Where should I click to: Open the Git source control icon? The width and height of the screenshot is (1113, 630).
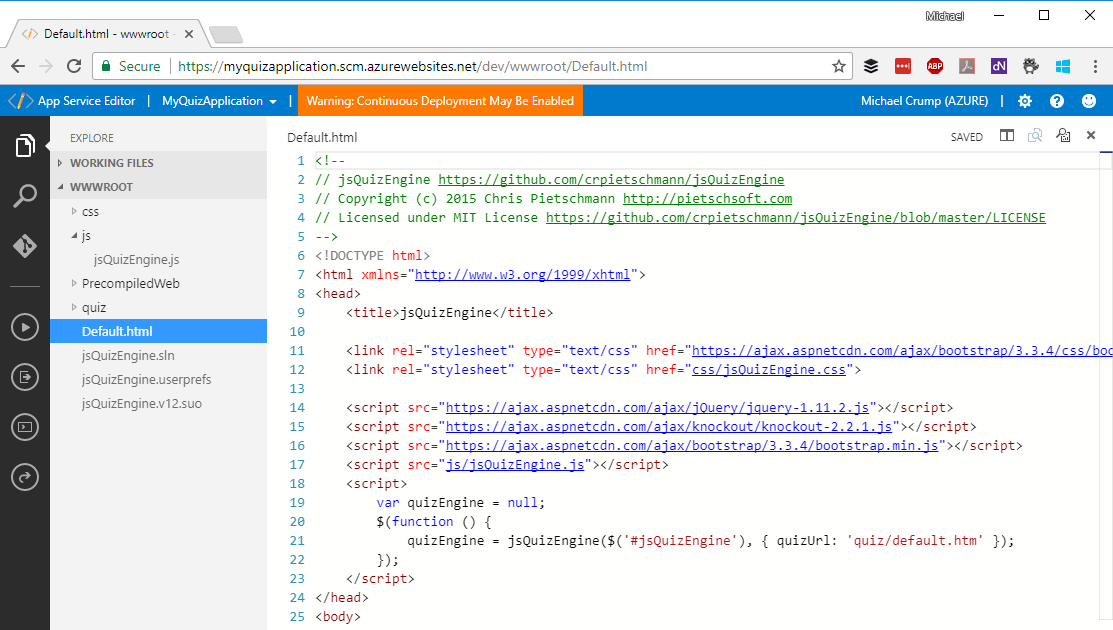pos(25,246)
